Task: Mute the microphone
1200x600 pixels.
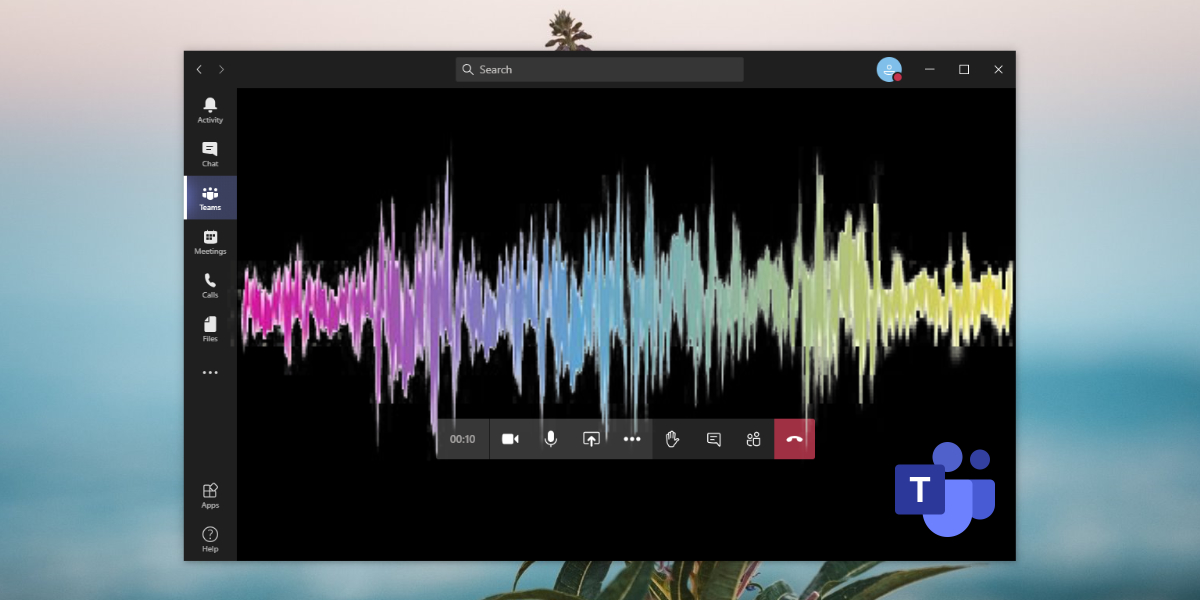Action: (x=550, y=439)
